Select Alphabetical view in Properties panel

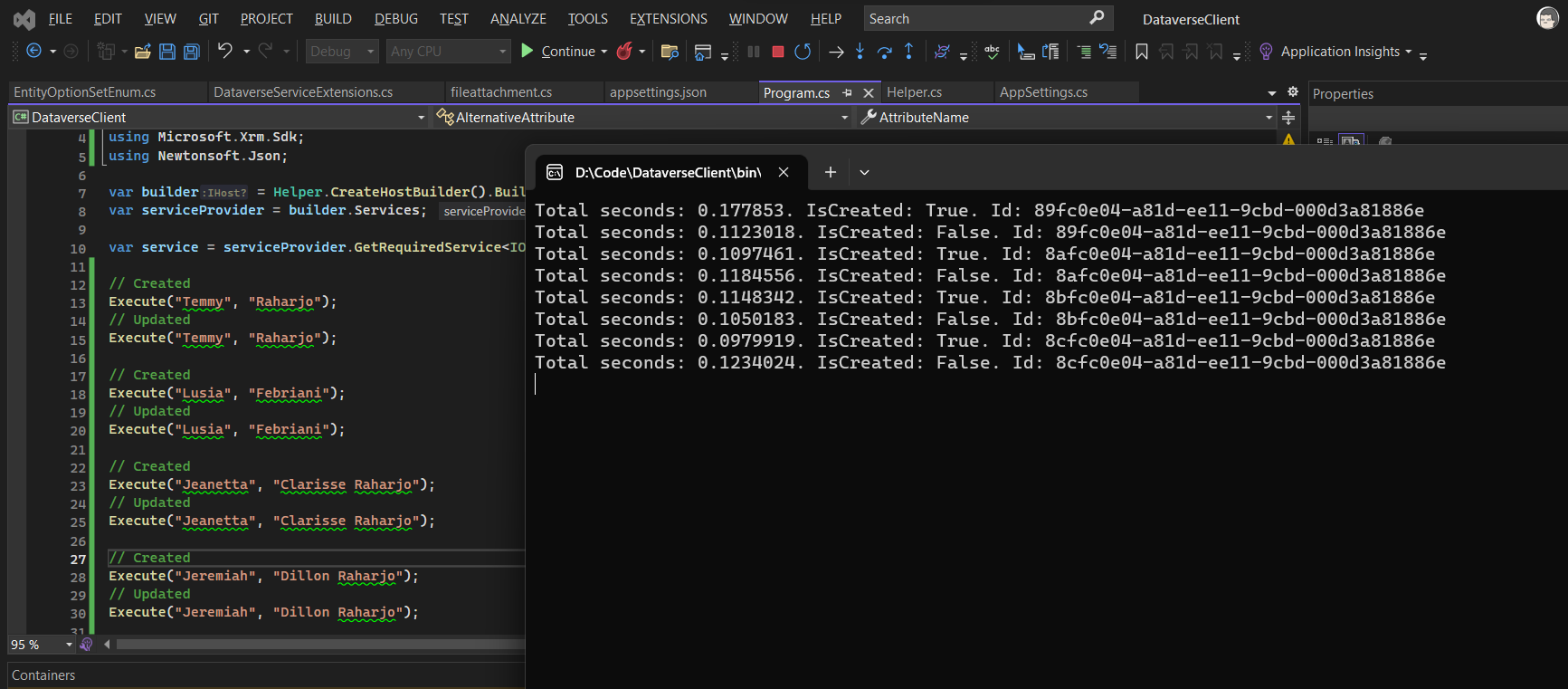1351,141
